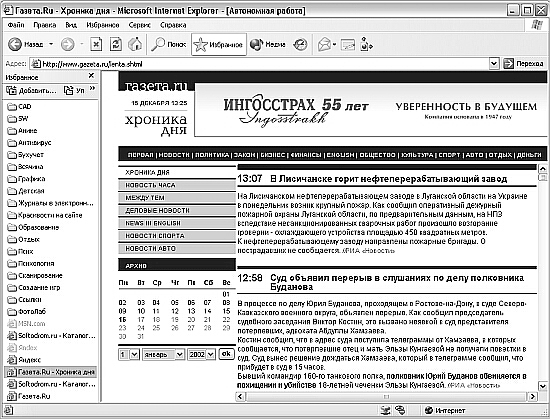Open the Яндекс favorite link
Viewport: 550px width, 419px height.
coord(24,360)
